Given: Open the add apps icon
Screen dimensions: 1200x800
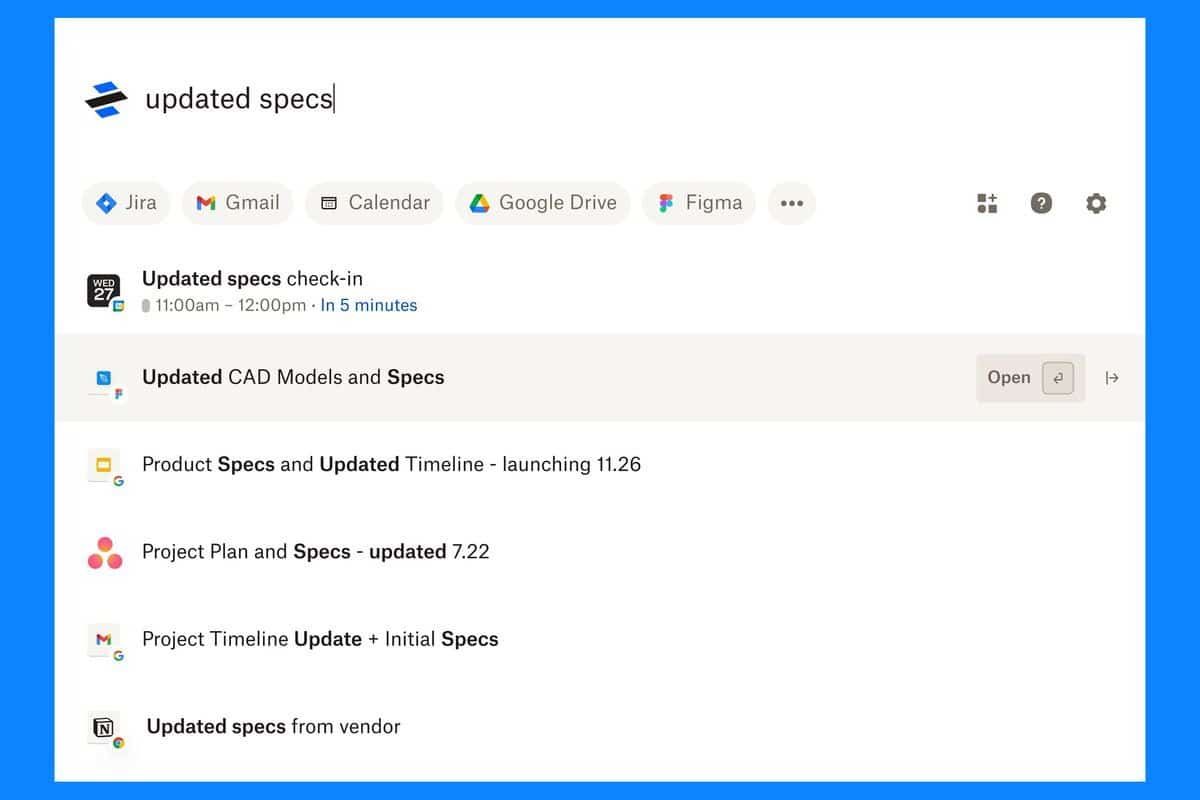Looking at the screenshot, I should pos(987,203).
